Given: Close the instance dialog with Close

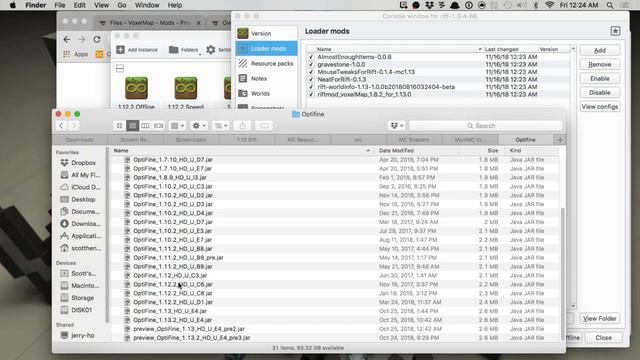Looking at the screenshot, I should point(603,338).
